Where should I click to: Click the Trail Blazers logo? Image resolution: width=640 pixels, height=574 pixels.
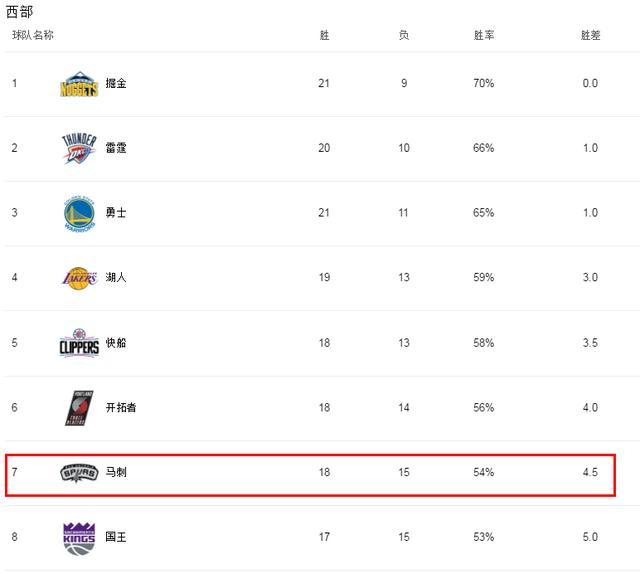click(79, 407)
